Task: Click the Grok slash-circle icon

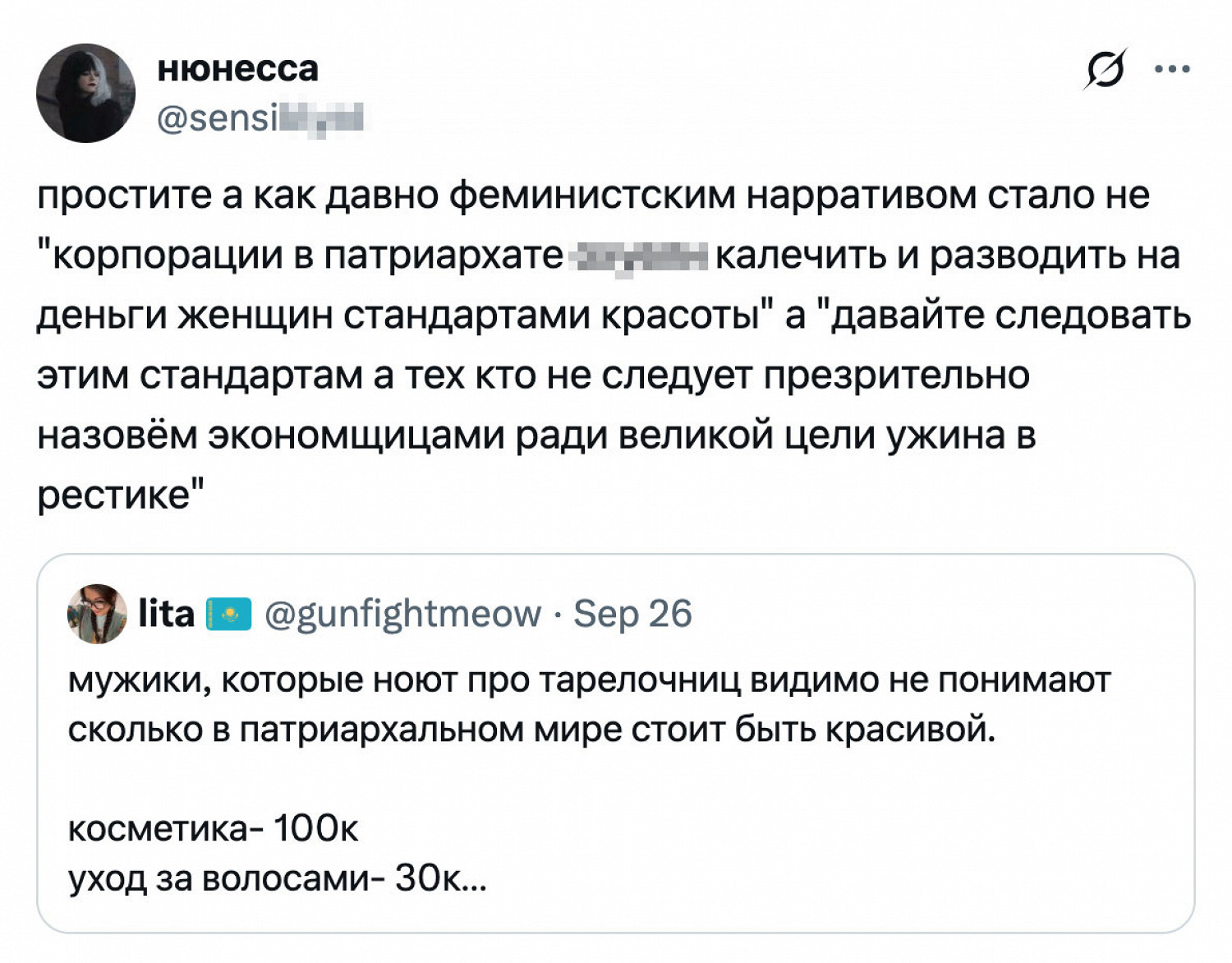Action: [1104, 70]
